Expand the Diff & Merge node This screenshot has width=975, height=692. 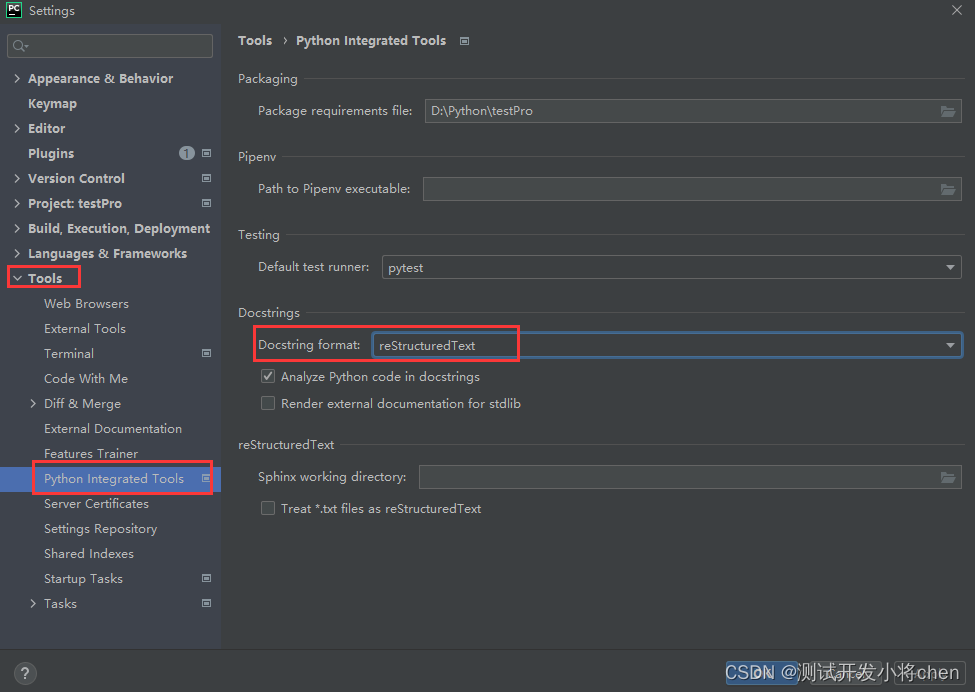(33, 404)
